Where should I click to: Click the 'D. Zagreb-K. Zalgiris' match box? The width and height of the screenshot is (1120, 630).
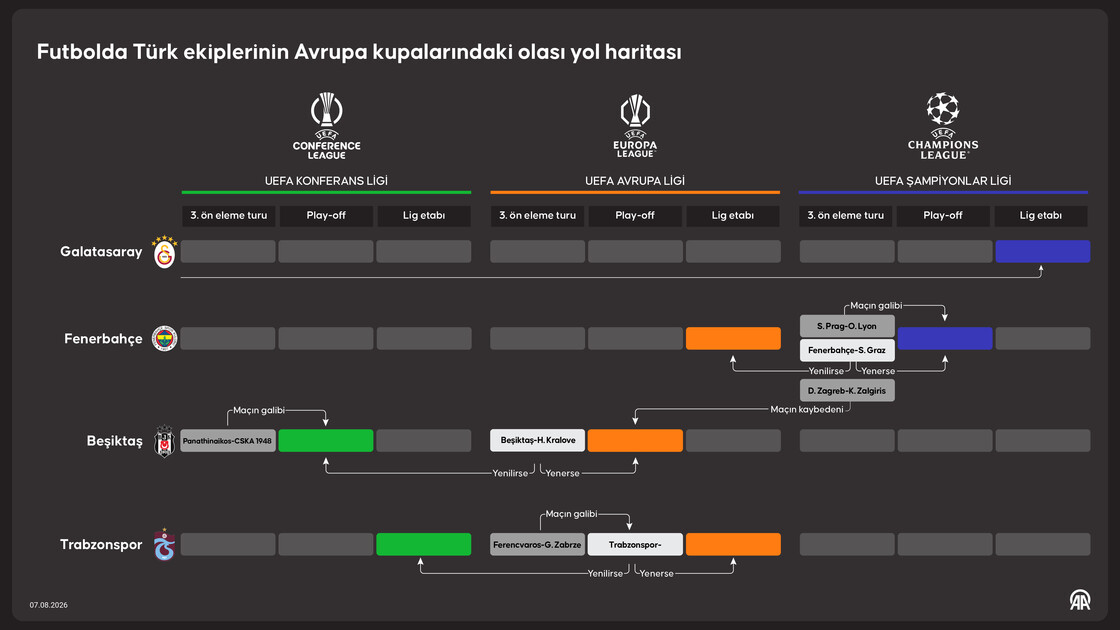(x=847, y=391)
